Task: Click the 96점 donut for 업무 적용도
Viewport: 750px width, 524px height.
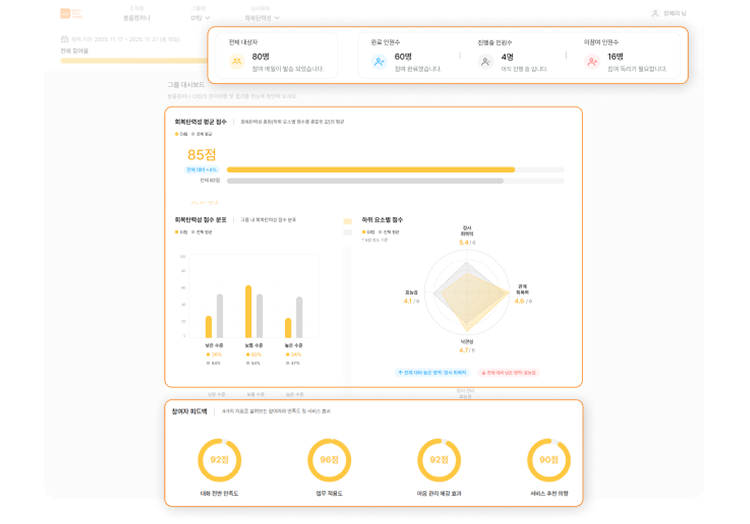Action: click(329, 460)
